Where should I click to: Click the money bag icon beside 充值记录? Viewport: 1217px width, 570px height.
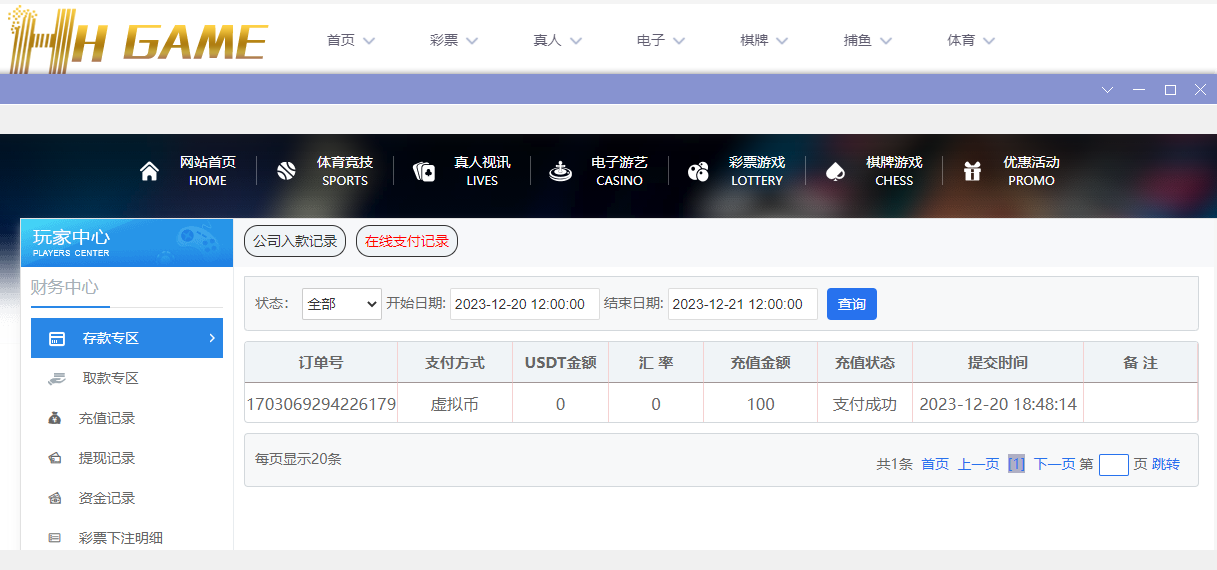tap(55, 418)
